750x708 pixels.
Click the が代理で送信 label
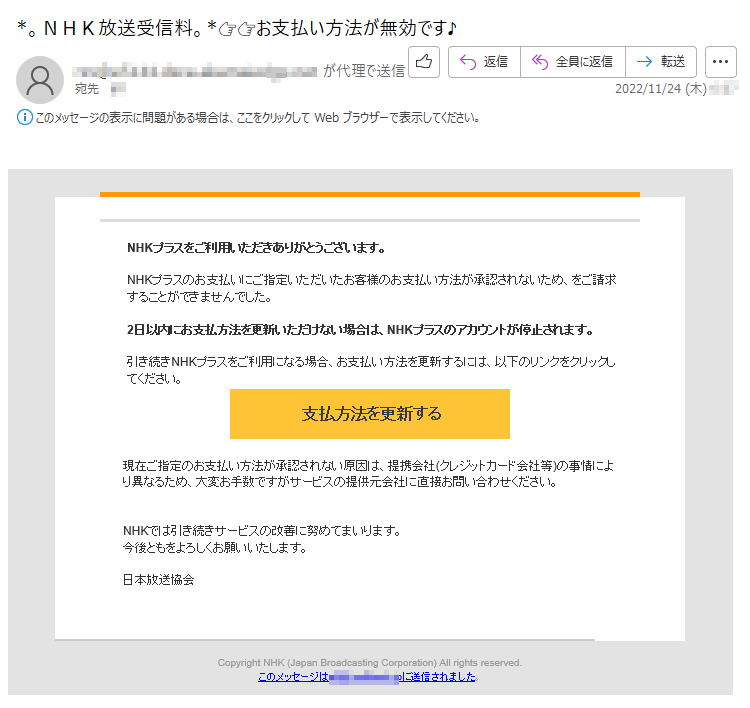point(364,71)
